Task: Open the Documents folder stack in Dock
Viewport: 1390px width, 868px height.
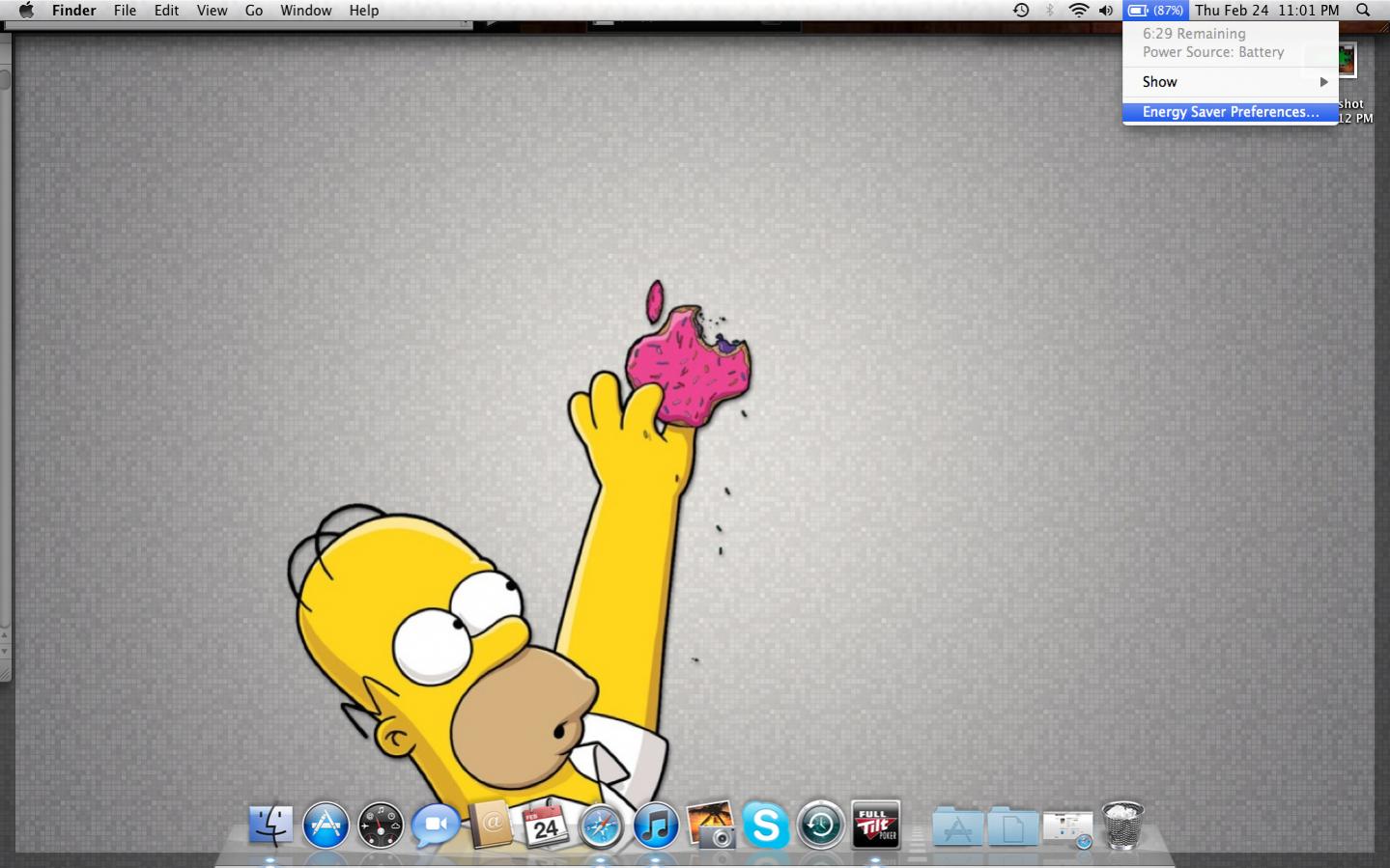Action: (1012, 827)
